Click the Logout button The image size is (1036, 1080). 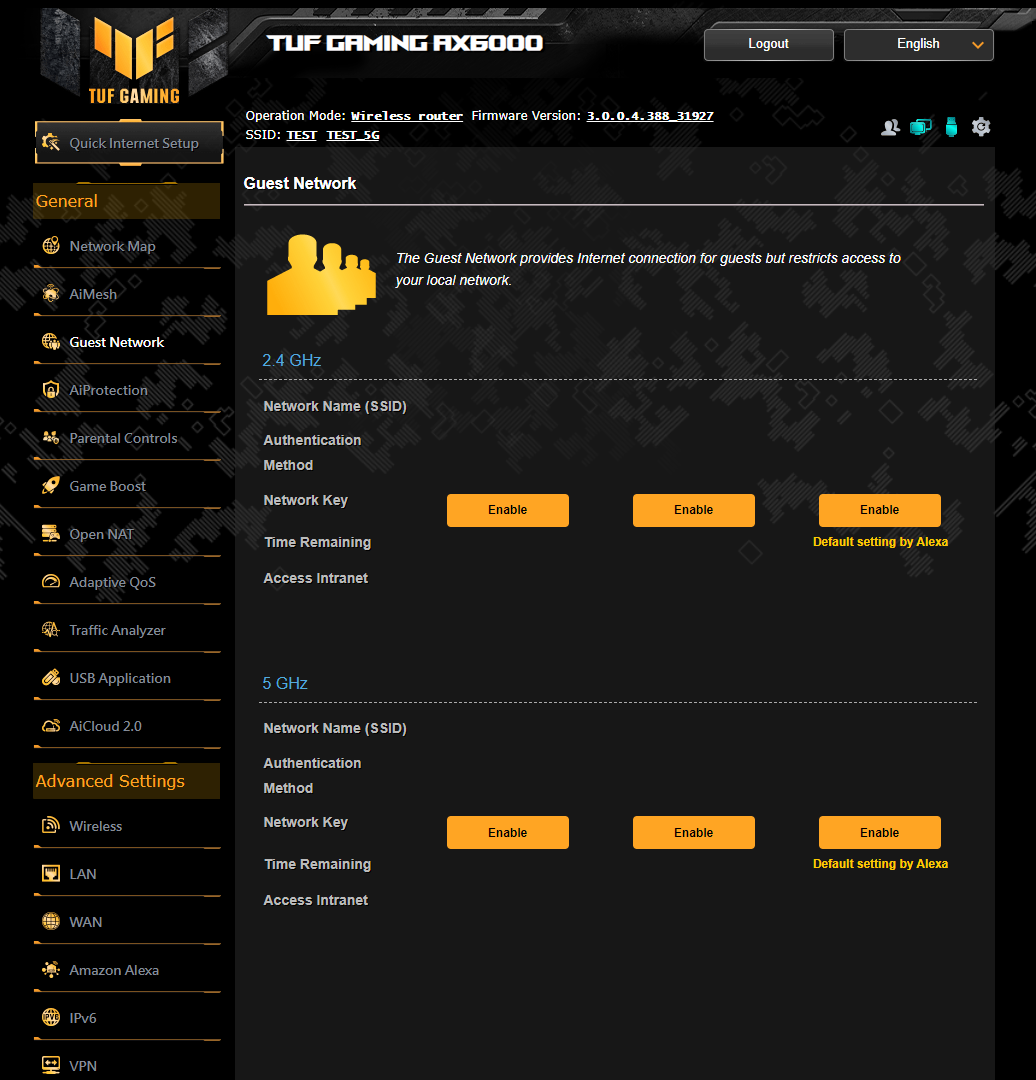click(768, 44)
